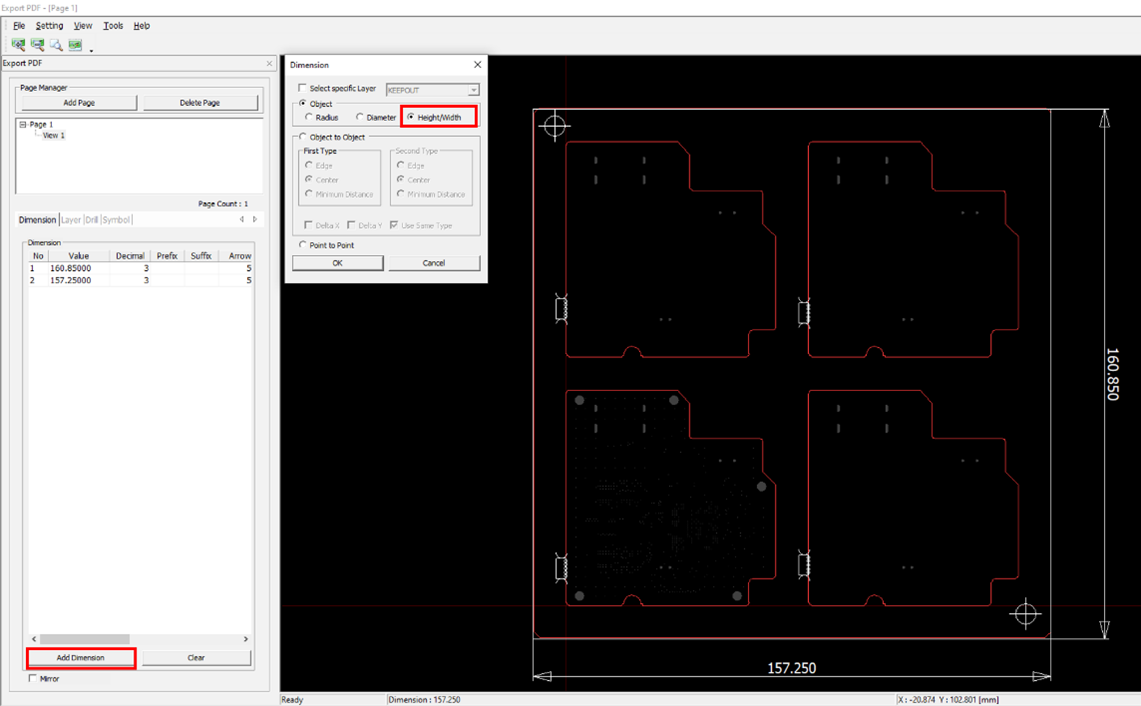Image resolution: width=1141 pixels, height=706 pixels.
Task: Switch to the Dimension tab
Action: click(x=37, y=220)
